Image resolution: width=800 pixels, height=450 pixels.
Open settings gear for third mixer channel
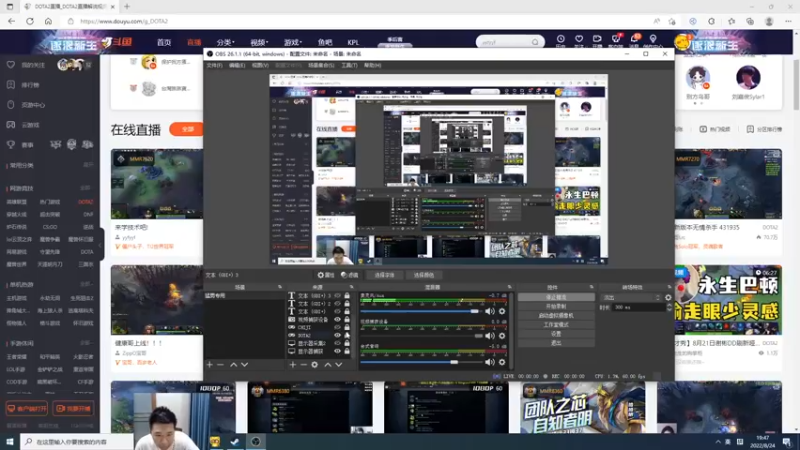pos(502,362)
